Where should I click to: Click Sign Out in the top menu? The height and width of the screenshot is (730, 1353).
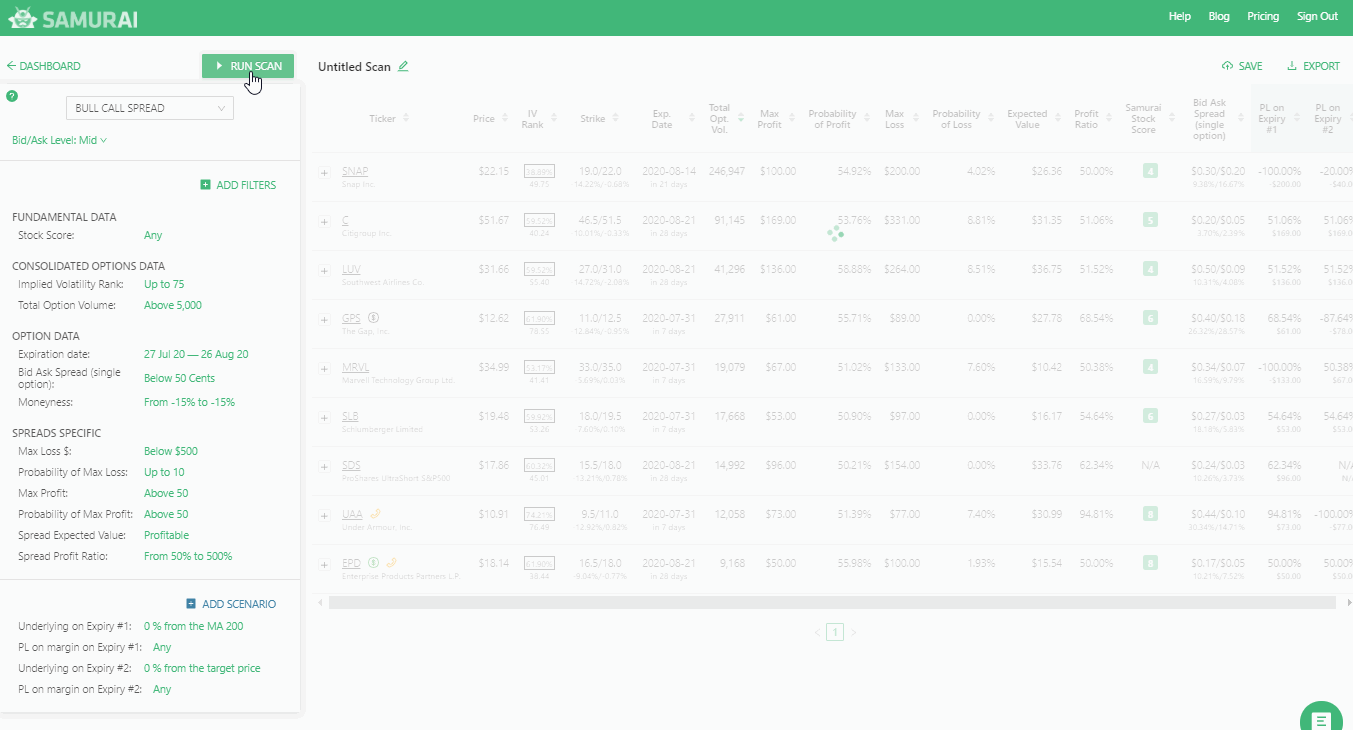click(1317, 16)
